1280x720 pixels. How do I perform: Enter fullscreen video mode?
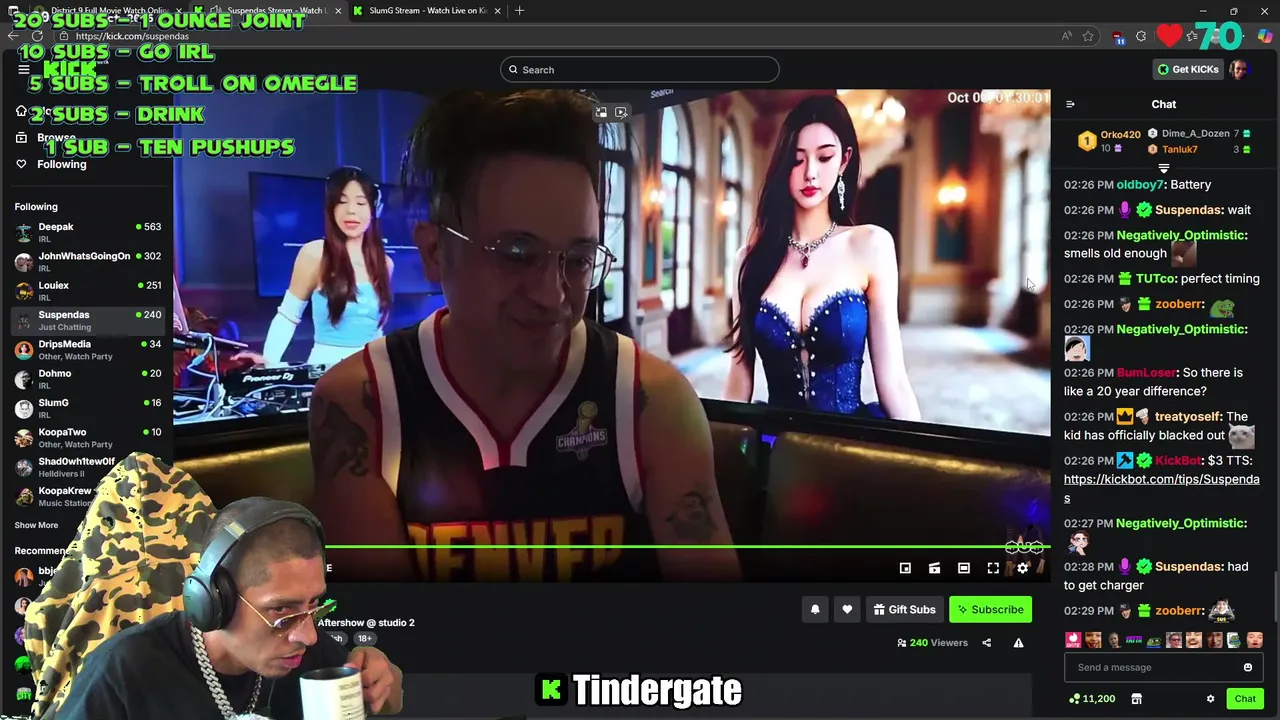993,568
